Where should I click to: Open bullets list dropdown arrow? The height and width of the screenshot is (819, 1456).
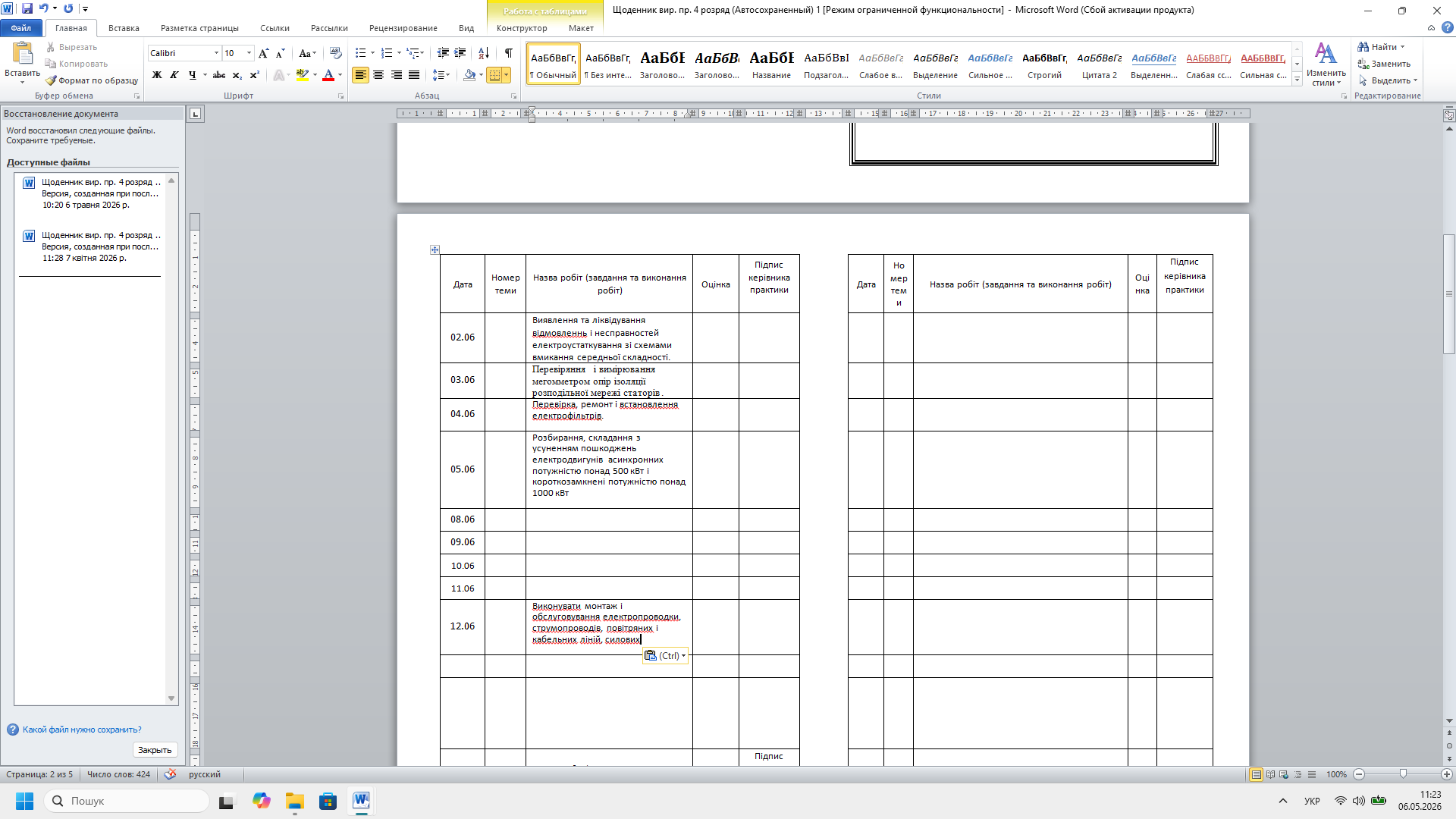point(372,53)
